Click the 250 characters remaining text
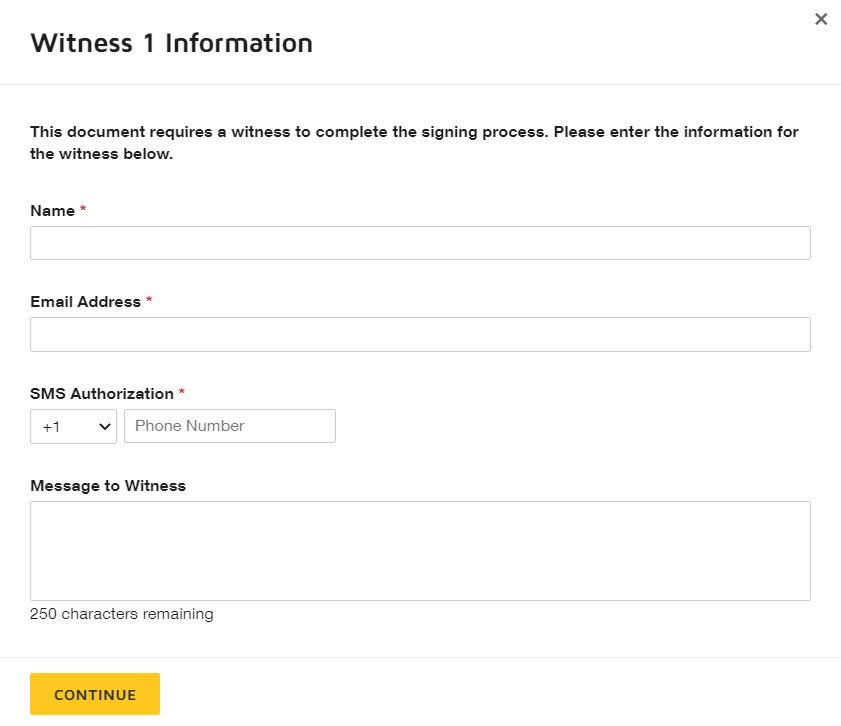 coord(122,613)
